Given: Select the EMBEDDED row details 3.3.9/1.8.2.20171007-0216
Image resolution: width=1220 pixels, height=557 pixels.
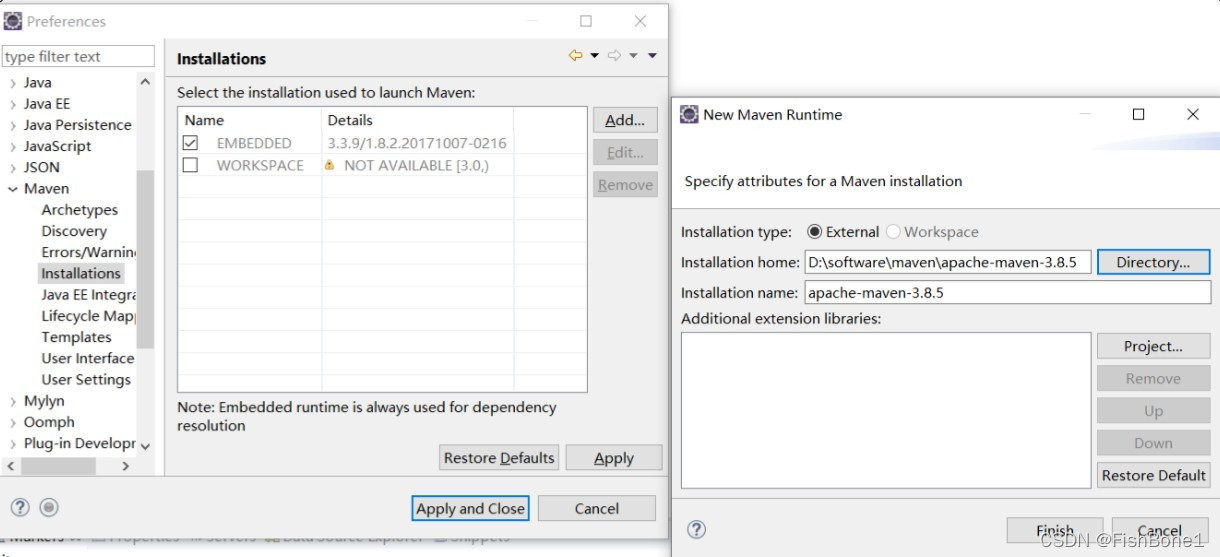Looking at the screenshot, I should point(417,143).
